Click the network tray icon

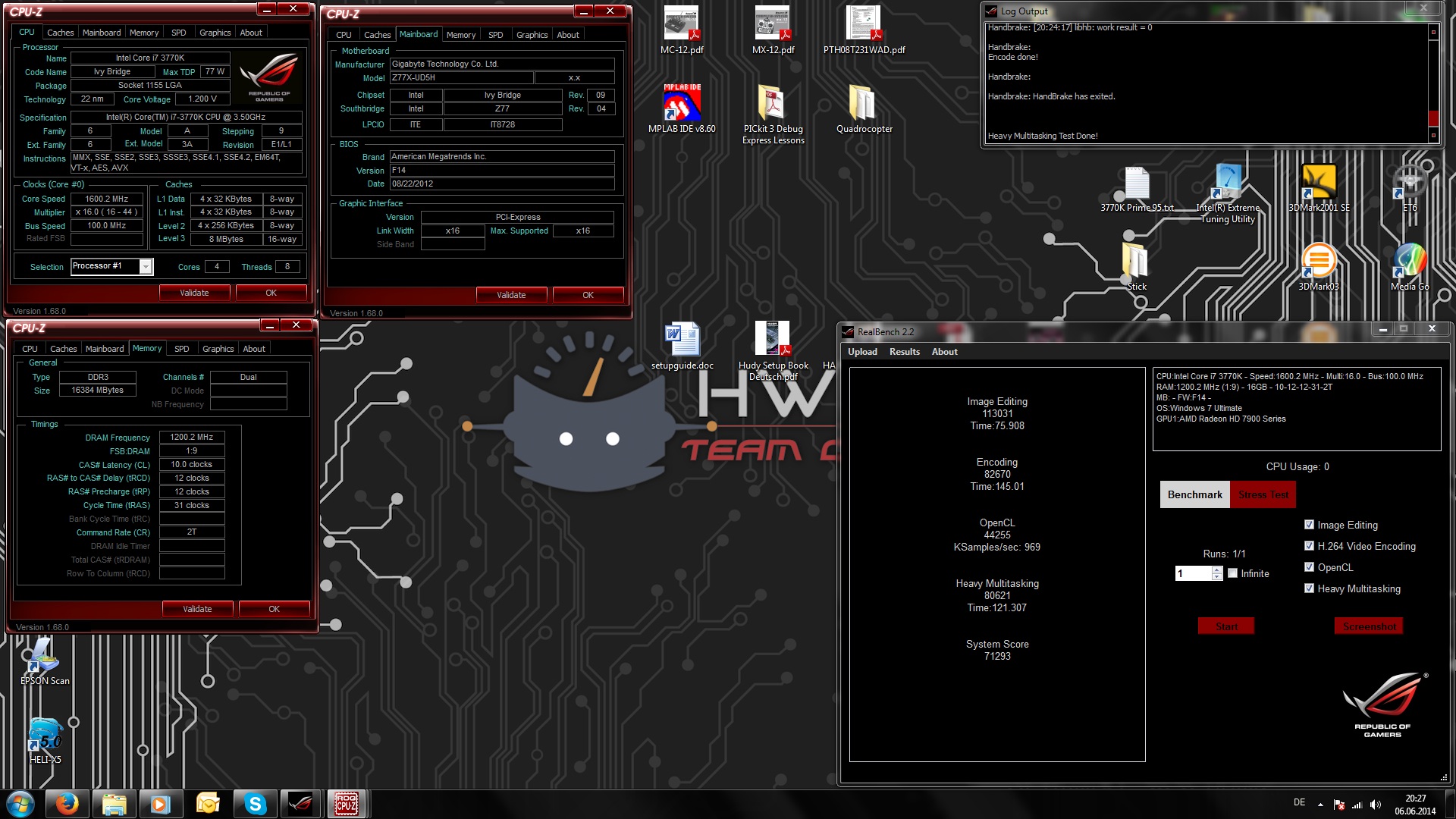coord(1357,805)
